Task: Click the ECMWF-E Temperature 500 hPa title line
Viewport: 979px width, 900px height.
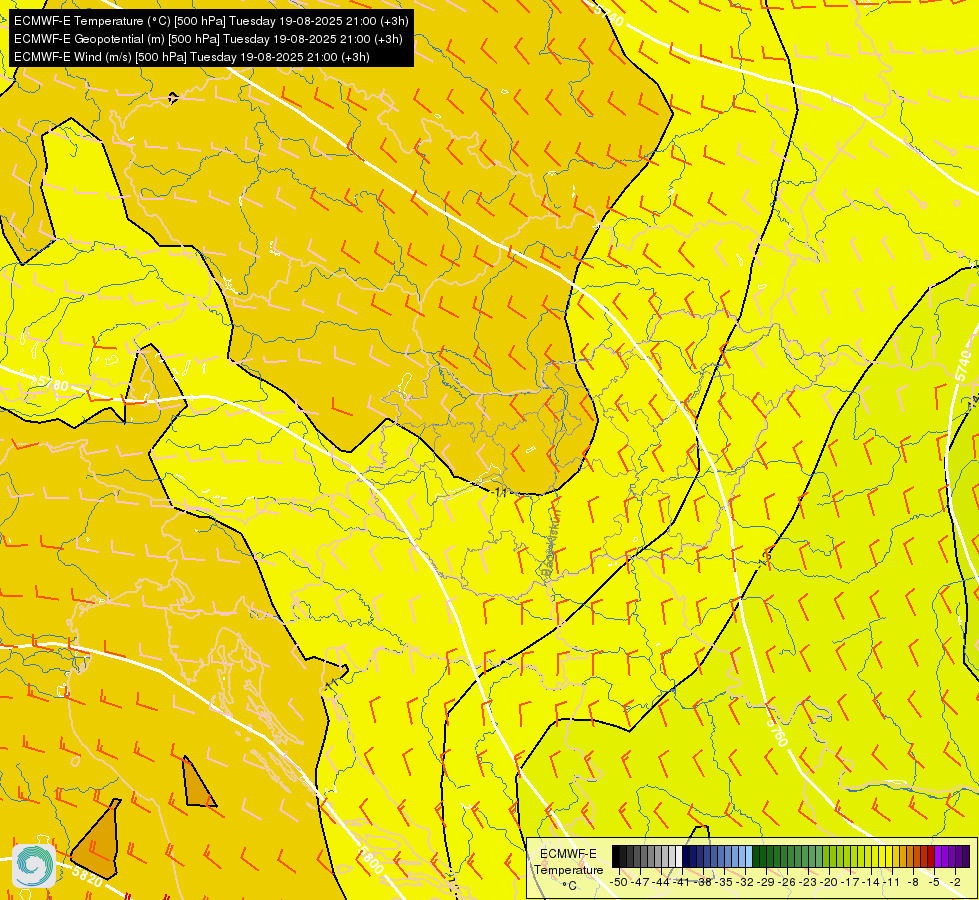Action: pos(211,21)
